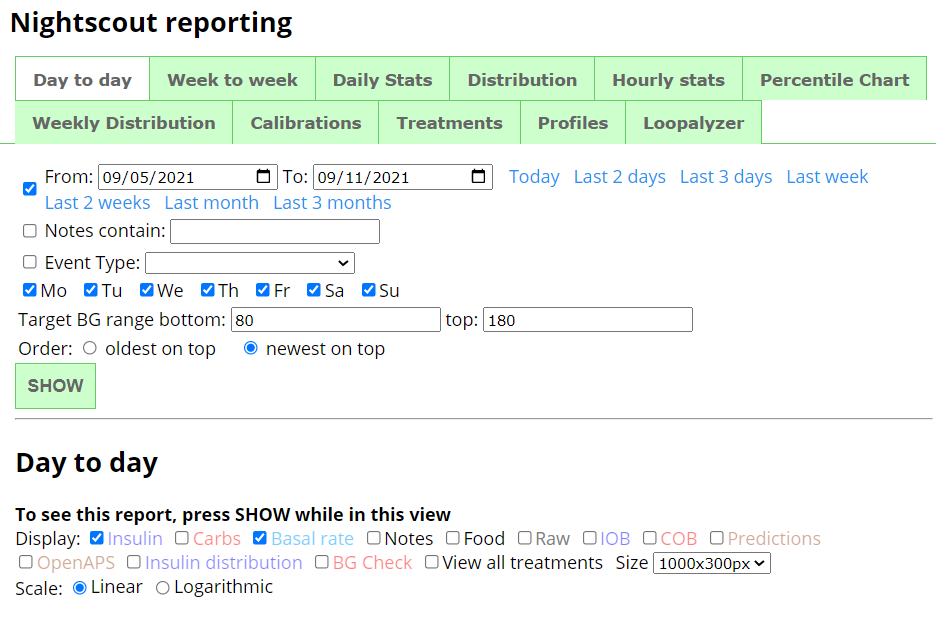This screenshot has height=617, width=936.
Task: Click the SHOW button
Action: [x=56, y=385]
